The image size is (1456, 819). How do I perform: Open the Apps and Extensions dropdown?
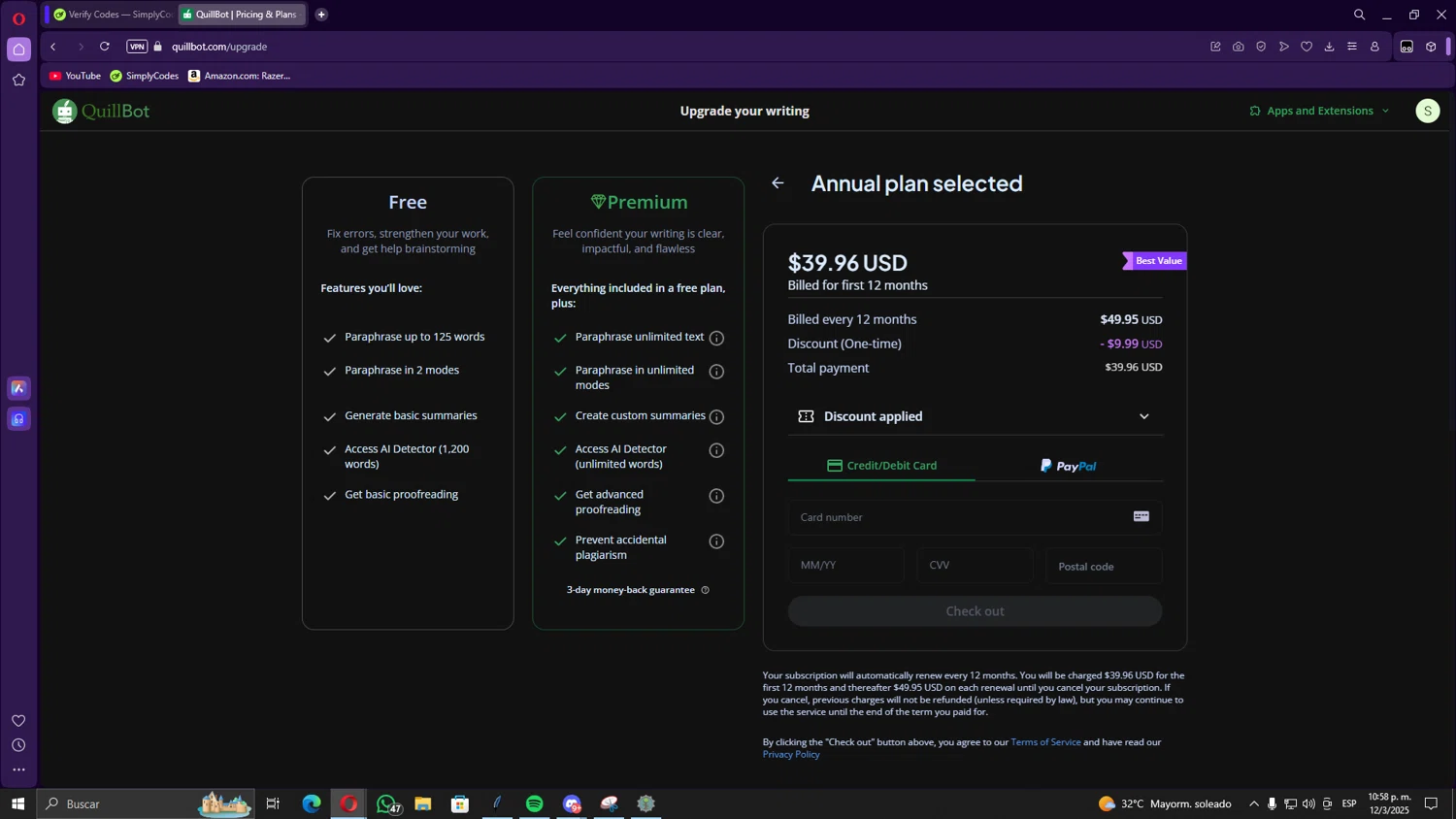coord(1319,111)
